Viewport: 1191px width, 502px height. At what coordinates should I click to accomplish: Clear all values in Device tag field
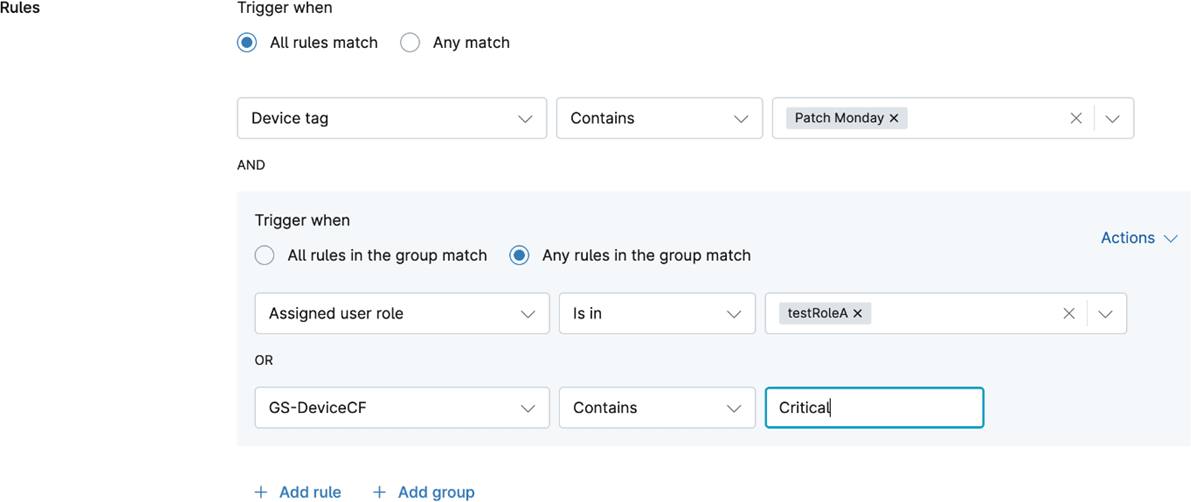click(1076, 118)
